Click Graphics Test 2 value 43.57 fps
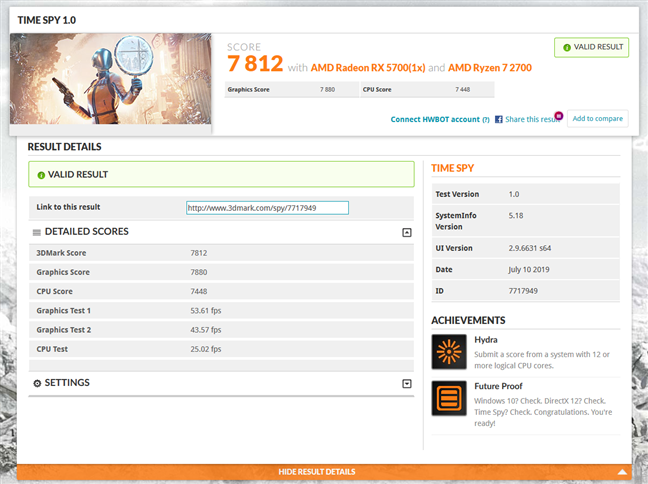 (206, 330)
